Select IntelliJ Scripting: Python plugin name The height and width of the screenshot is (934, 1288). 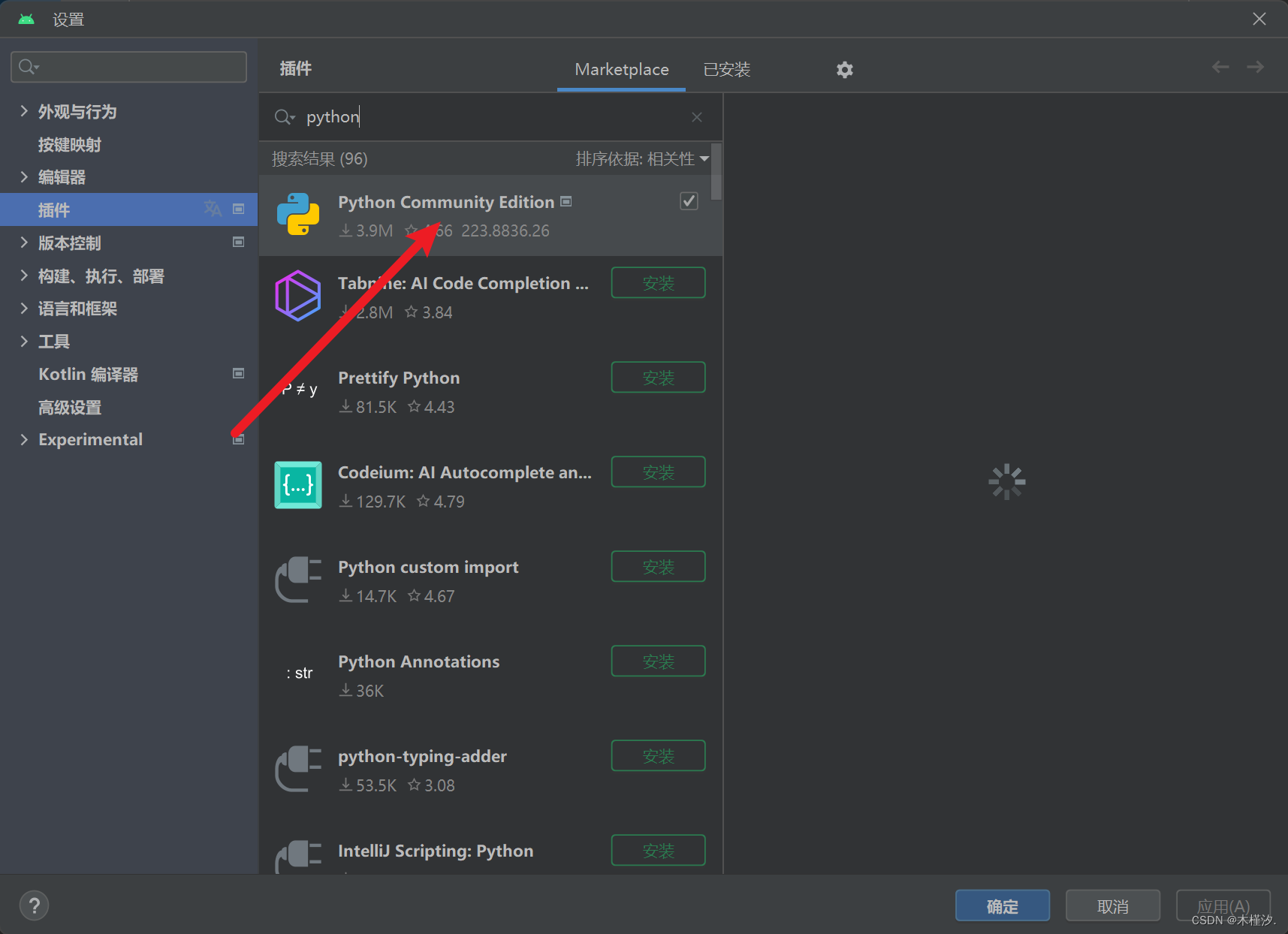436,851
